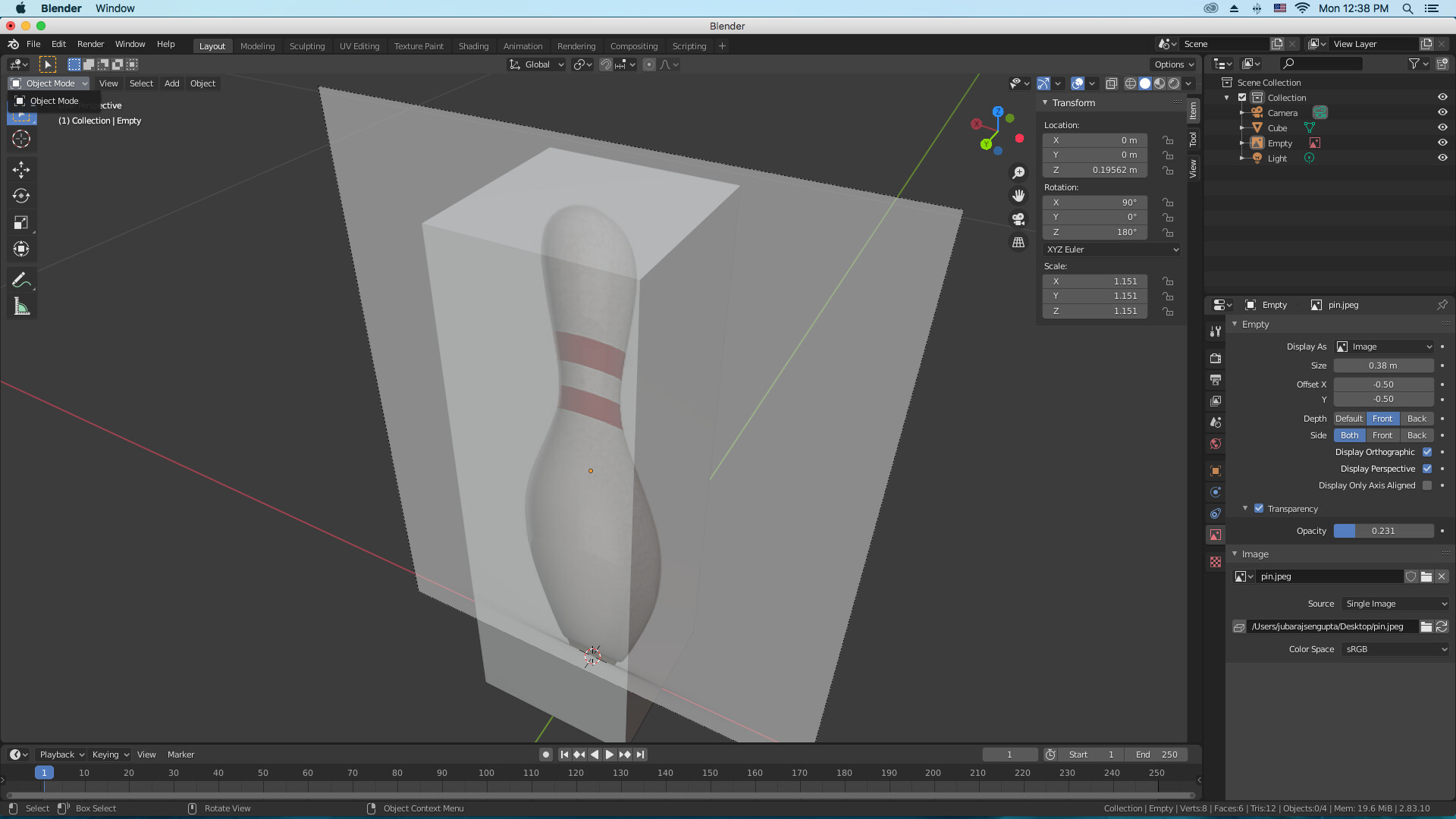The width and height of the screenshot is (1456, 819).
Task: Open the Object Data properties tab
Action: pos(1216,535)
